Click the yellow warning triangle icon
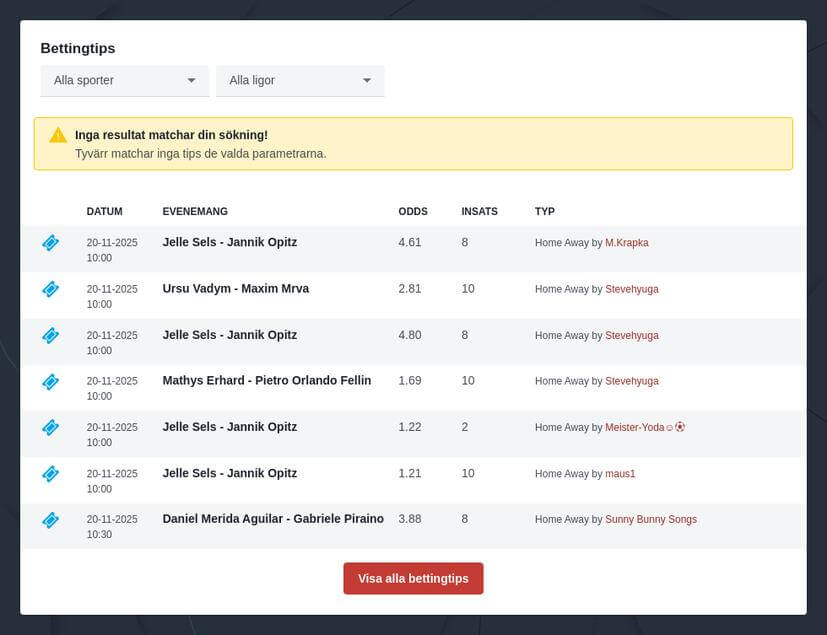The height and width of the screenshot is (635, 827). point(58,135)
